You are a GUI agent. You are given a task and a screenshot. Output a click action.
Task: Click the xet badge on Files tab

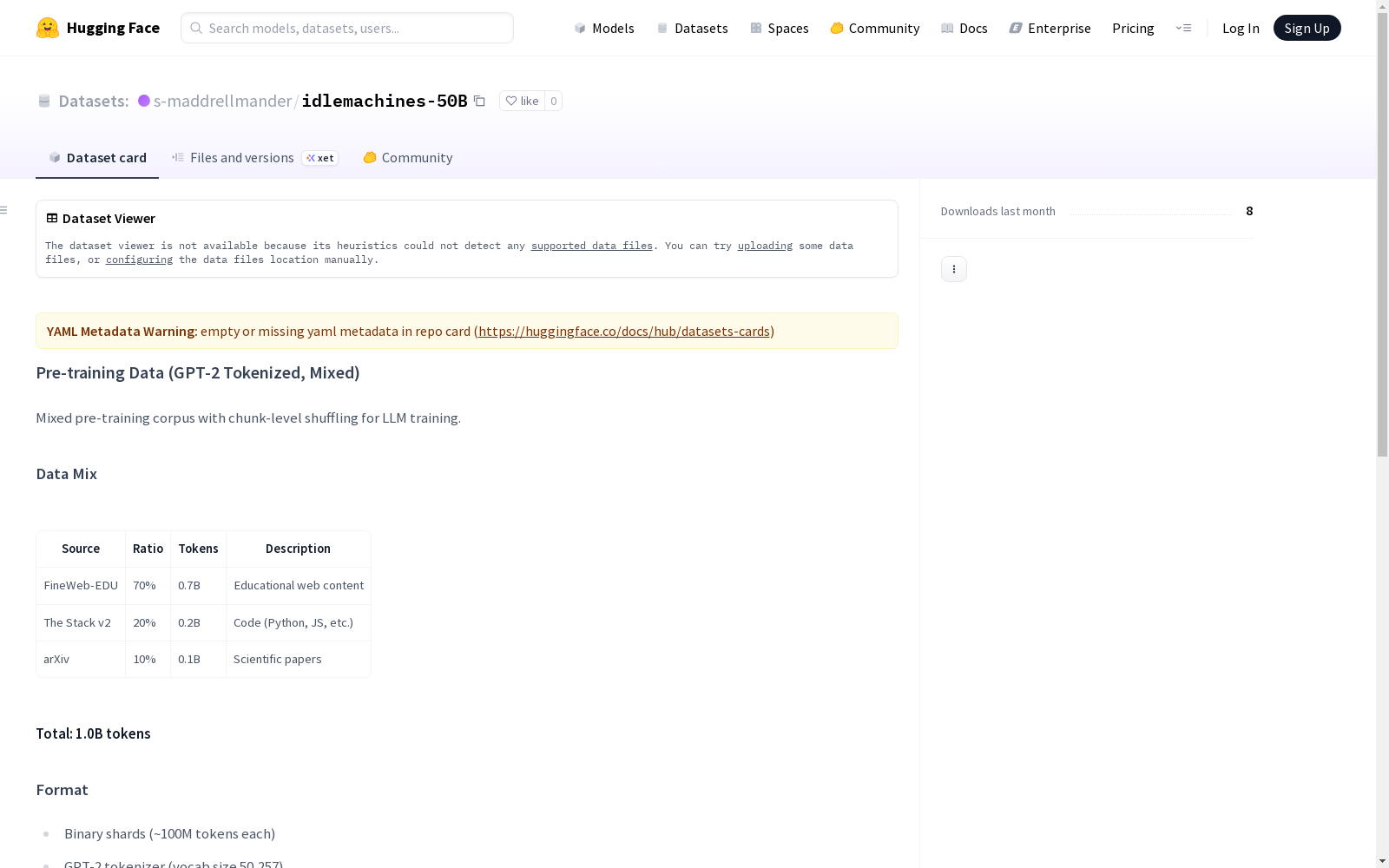(320, 158)
